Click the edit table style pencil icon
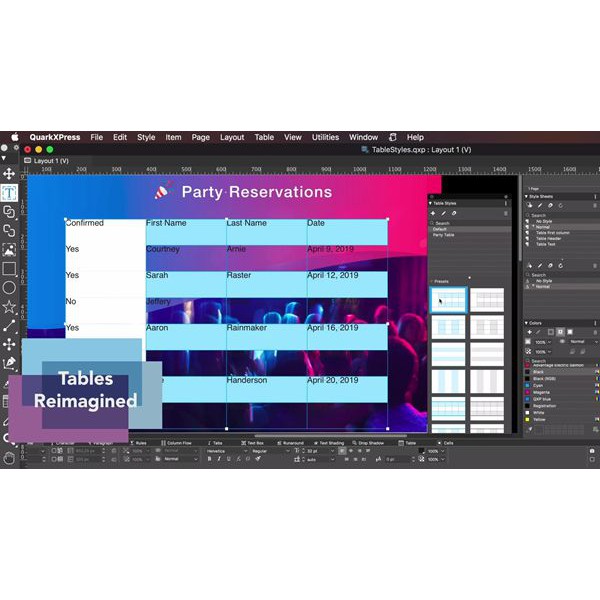This screenshot has width=600, height=600. tap(444, 213)
